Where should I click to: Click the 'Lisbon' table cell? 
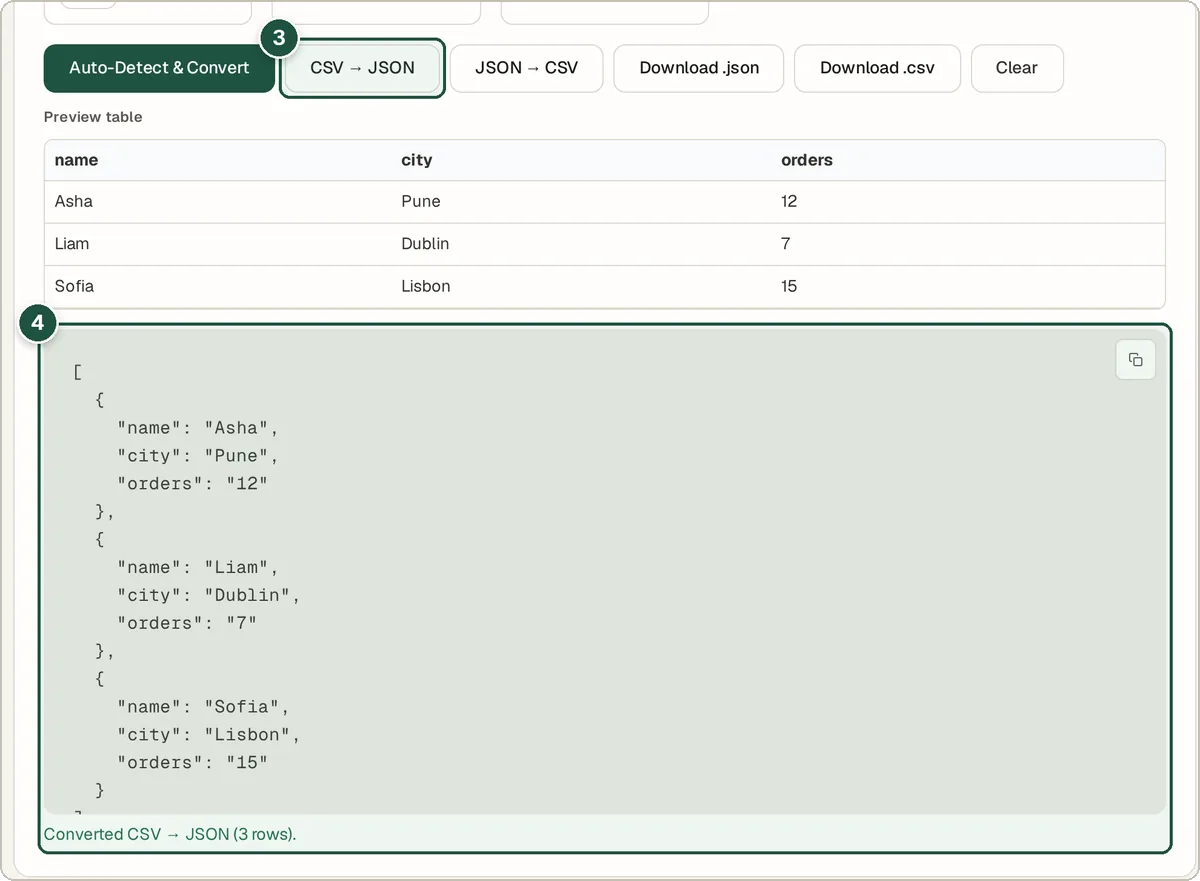(581, 286)
